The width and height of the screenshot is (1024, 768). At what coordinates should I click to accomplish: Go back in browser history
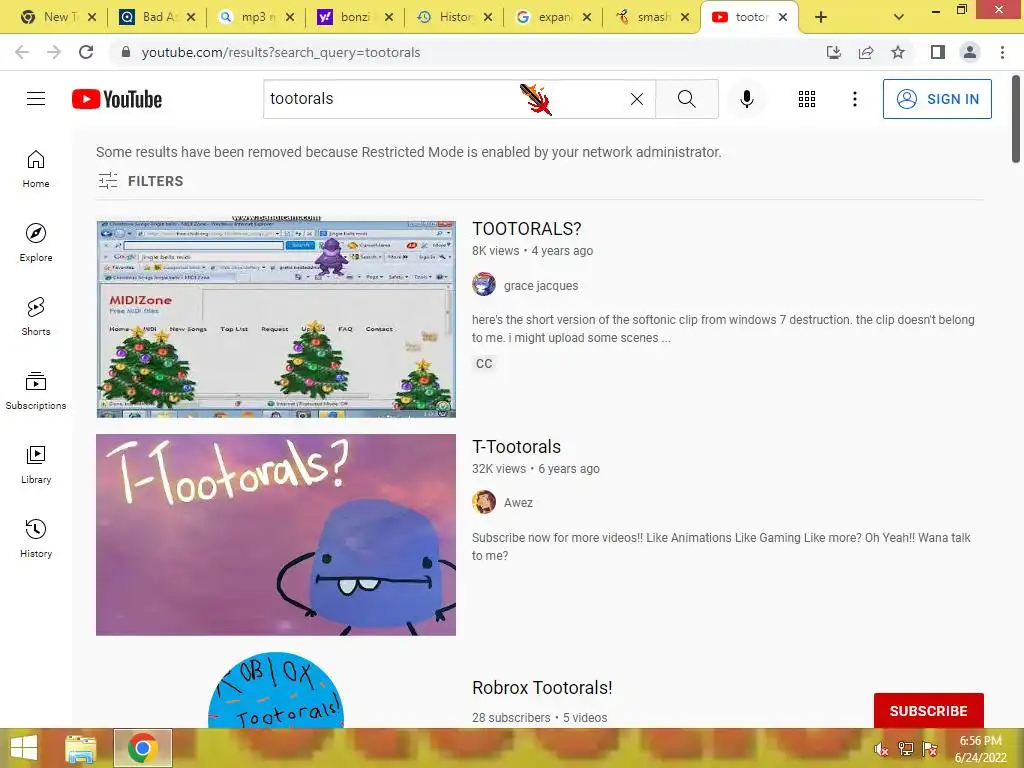tap(22, 52)
